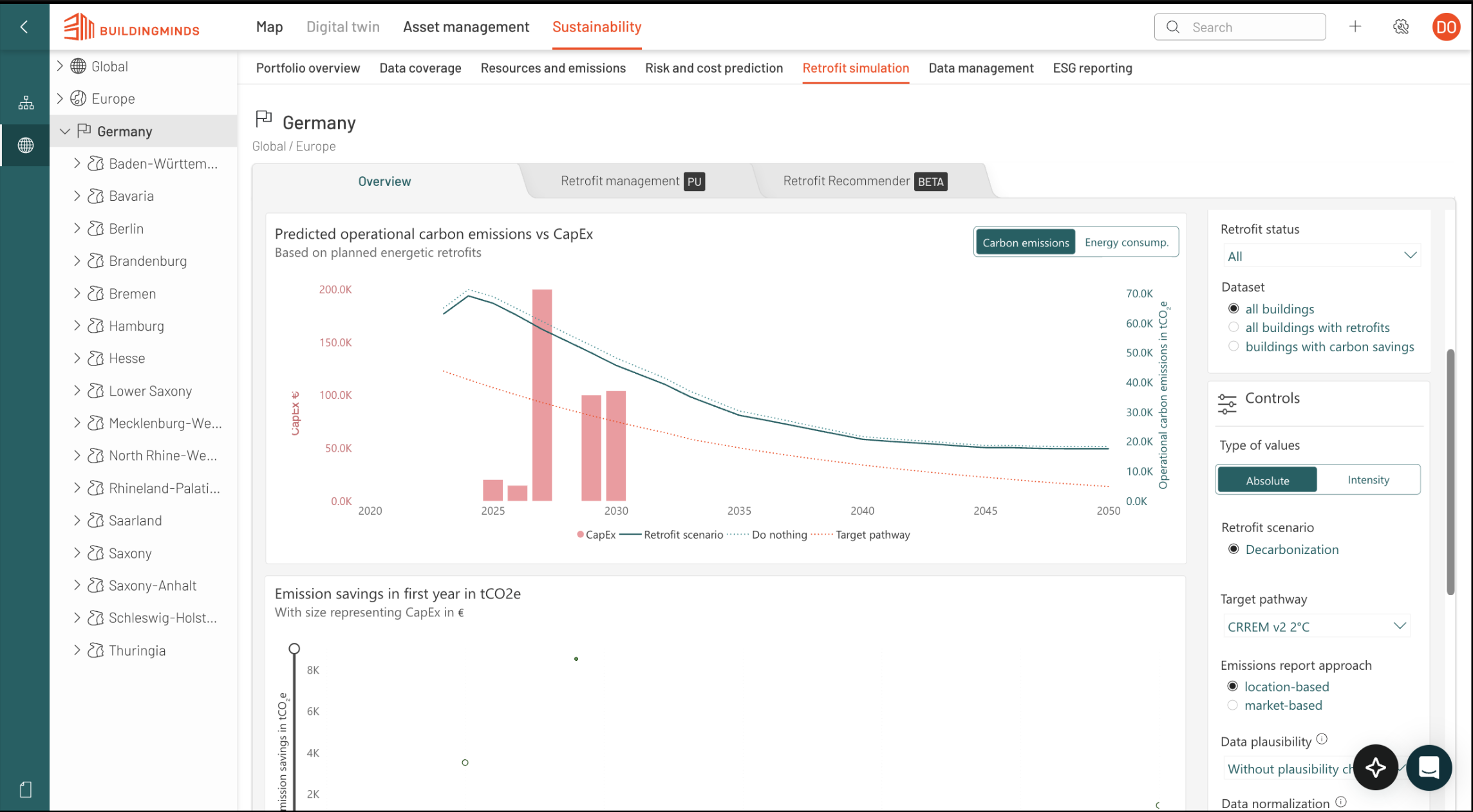
Task: Switch to Resources and emissions tab
Action: (x=553, y=68)
